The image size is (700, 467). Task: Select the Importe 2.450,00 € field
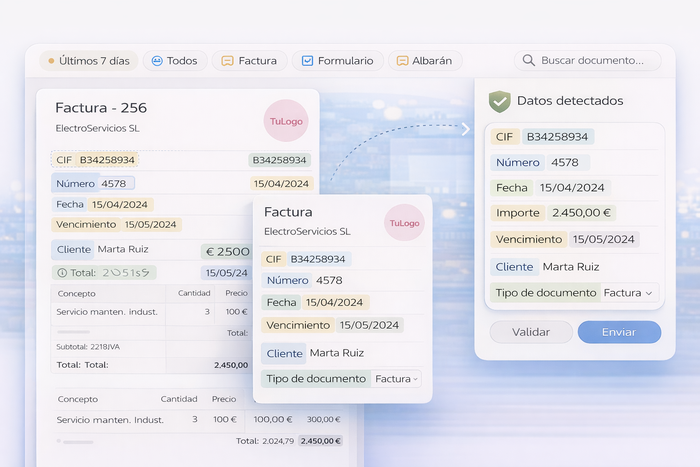click(x=553, y=213)
